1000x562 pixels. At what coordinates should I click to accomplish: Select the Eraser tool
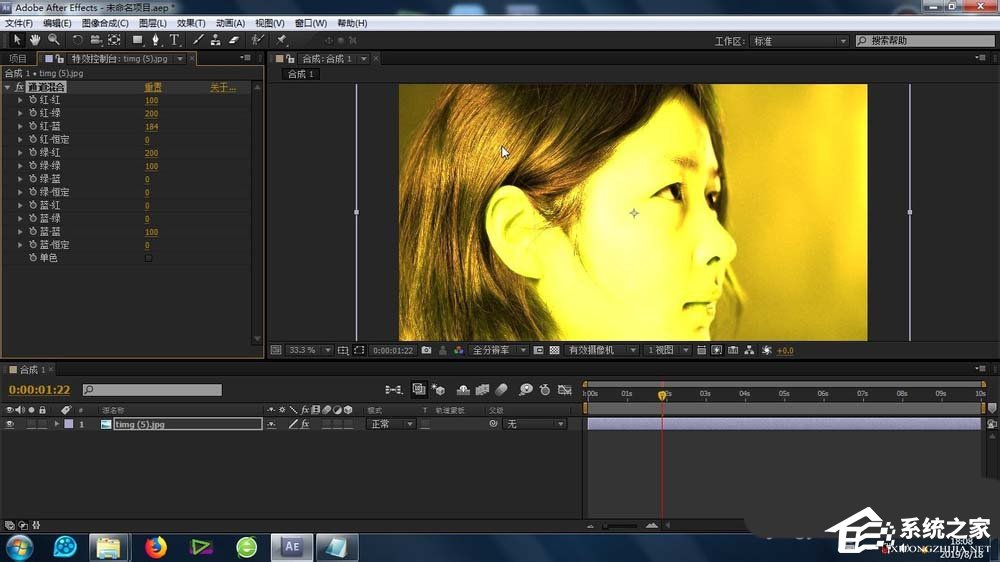coord(234,40)
